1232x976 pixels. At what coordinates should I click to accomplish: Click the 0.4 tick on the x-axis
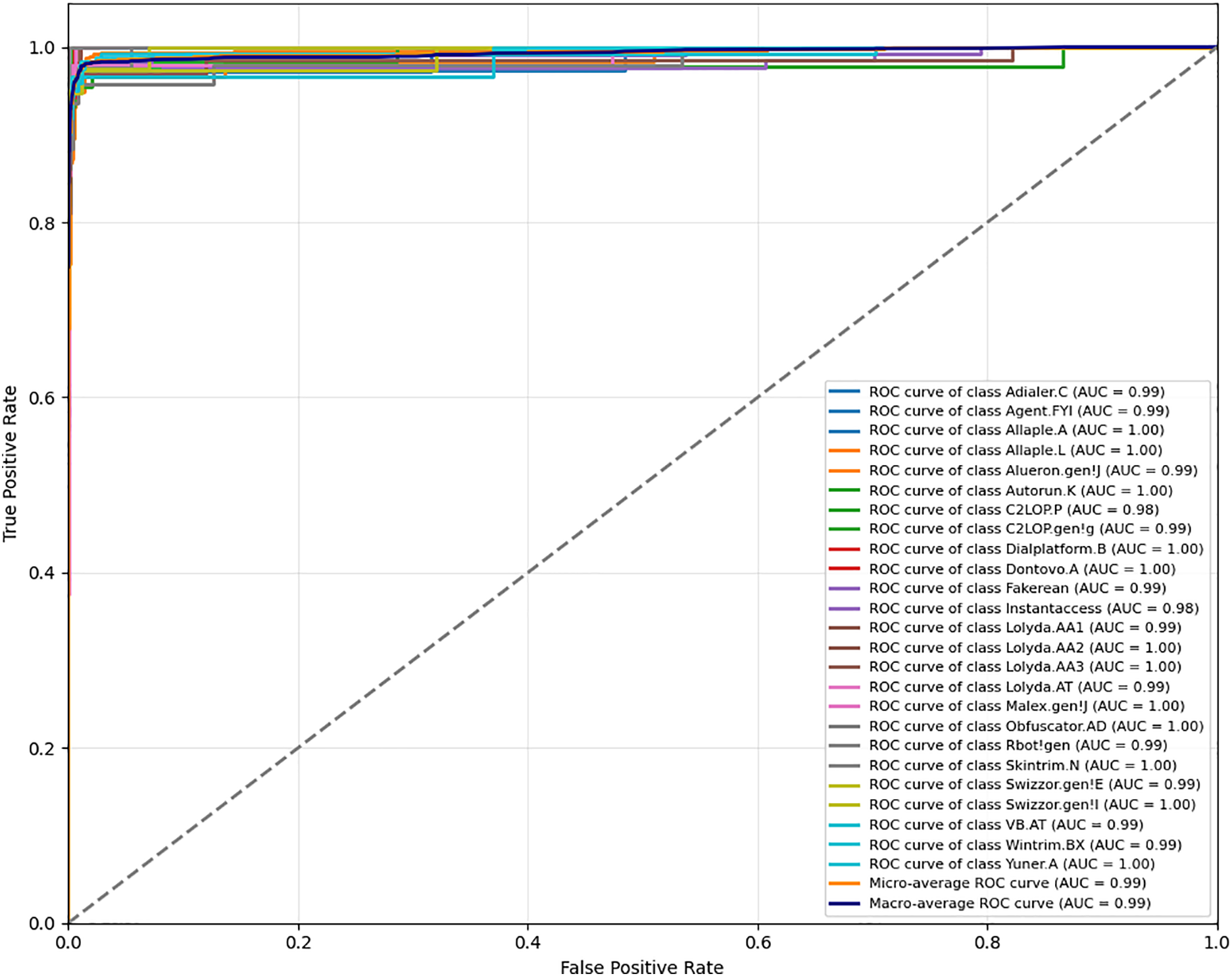point(528,942)
